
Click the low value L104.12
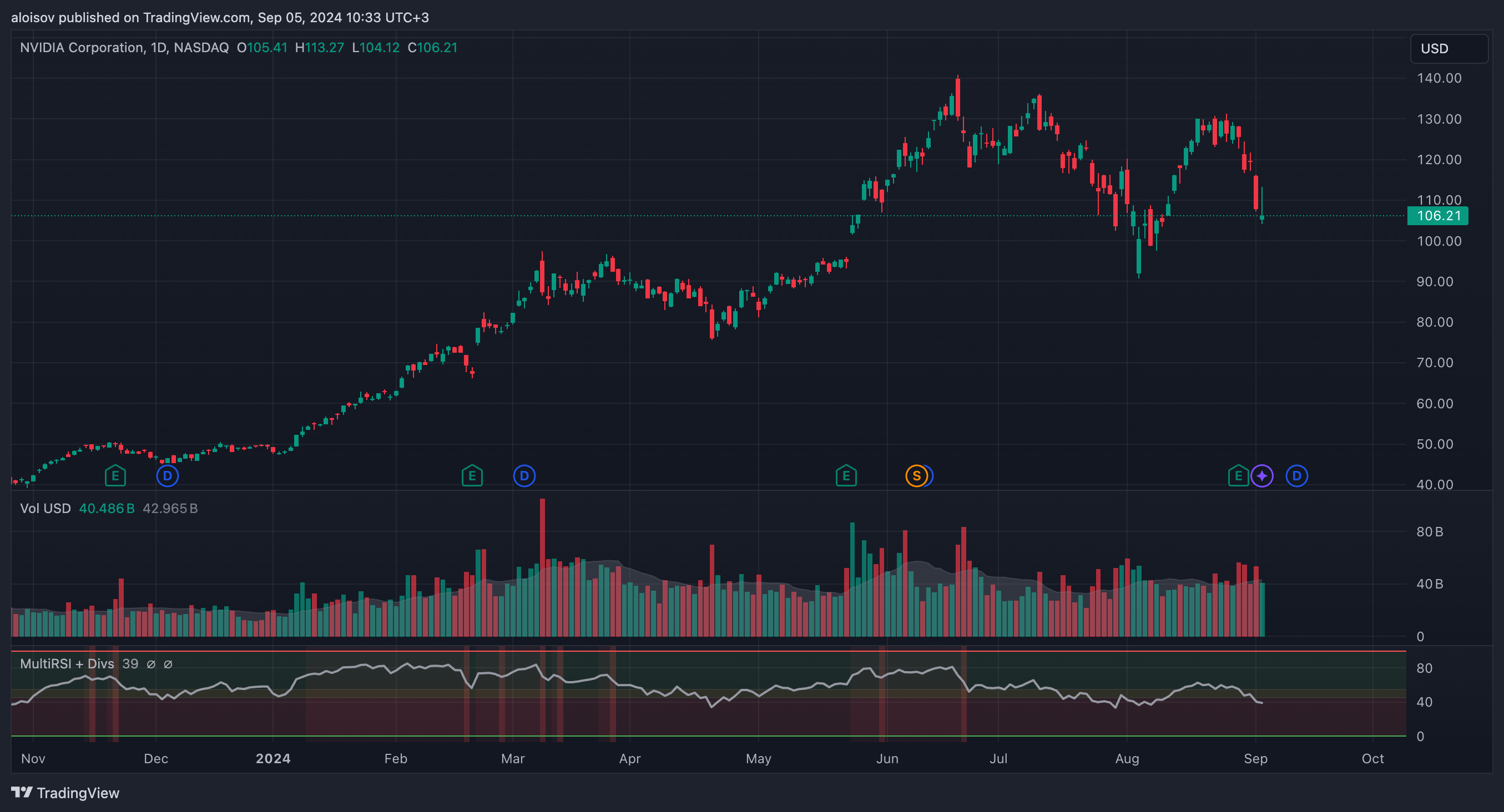[376, 48]
